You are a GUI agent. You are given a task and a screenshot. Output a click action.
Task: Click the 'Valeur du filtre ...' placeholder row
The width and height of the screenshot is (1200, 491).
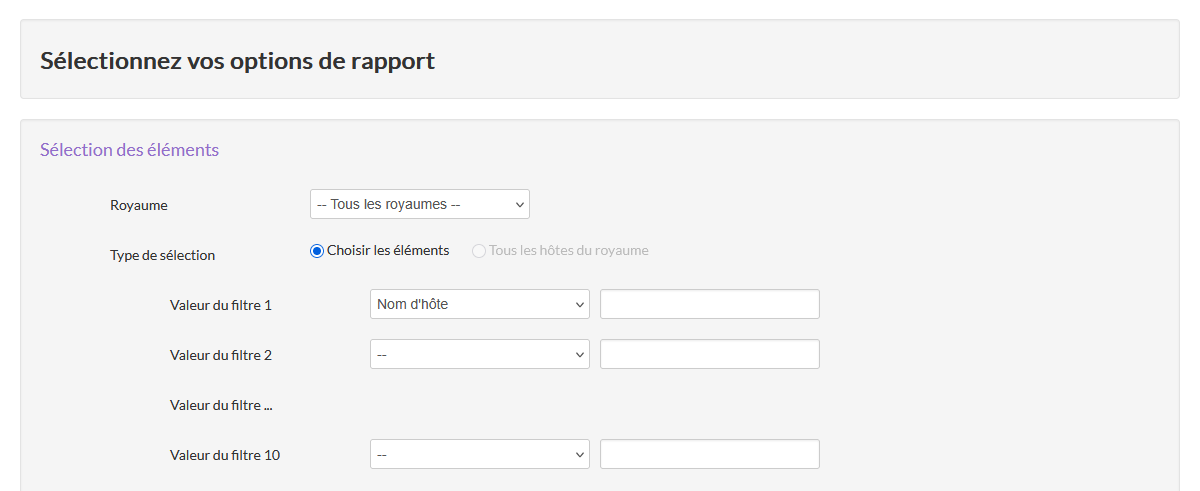tap(221, 405)
